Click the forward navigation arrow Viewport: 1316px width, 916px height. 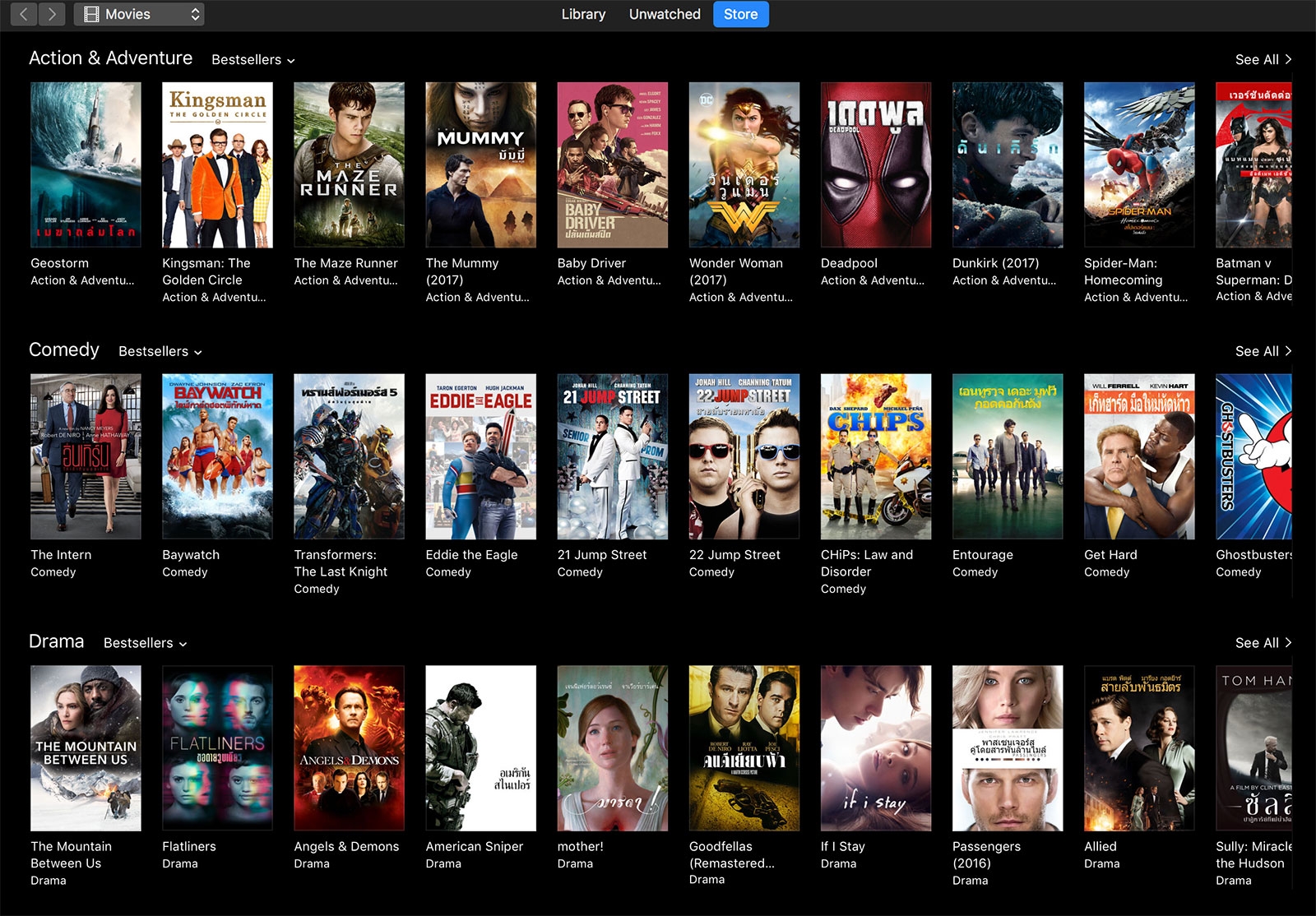(x=52, y=14)
